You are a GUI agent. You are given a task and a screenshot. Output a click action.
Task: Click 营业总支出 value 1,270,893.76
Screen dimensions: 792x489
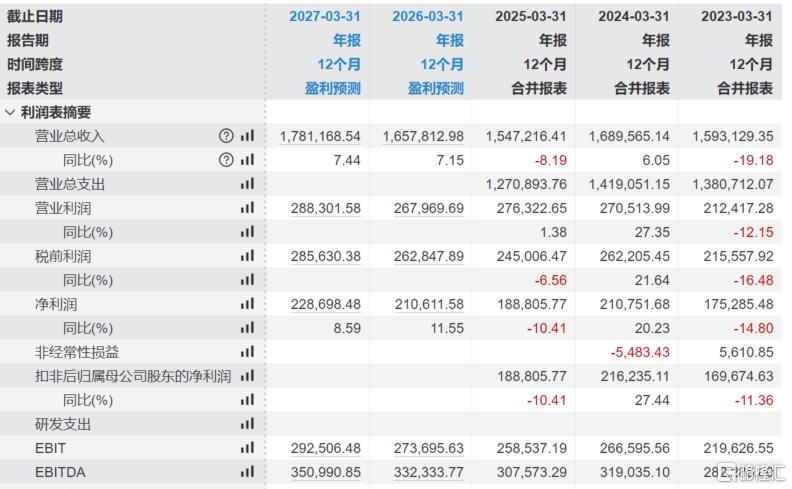(x=526, y=184)
